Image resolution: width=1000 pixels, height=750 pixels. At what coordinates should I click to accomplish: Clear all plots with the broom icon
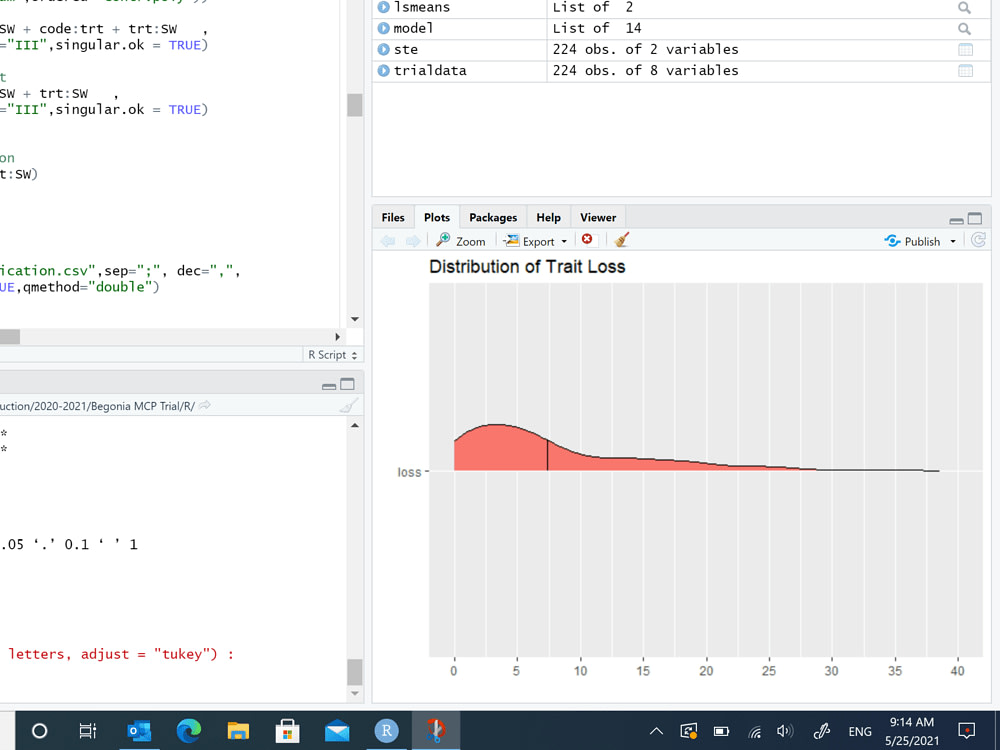pyautogui.click(x=620, y=239)
